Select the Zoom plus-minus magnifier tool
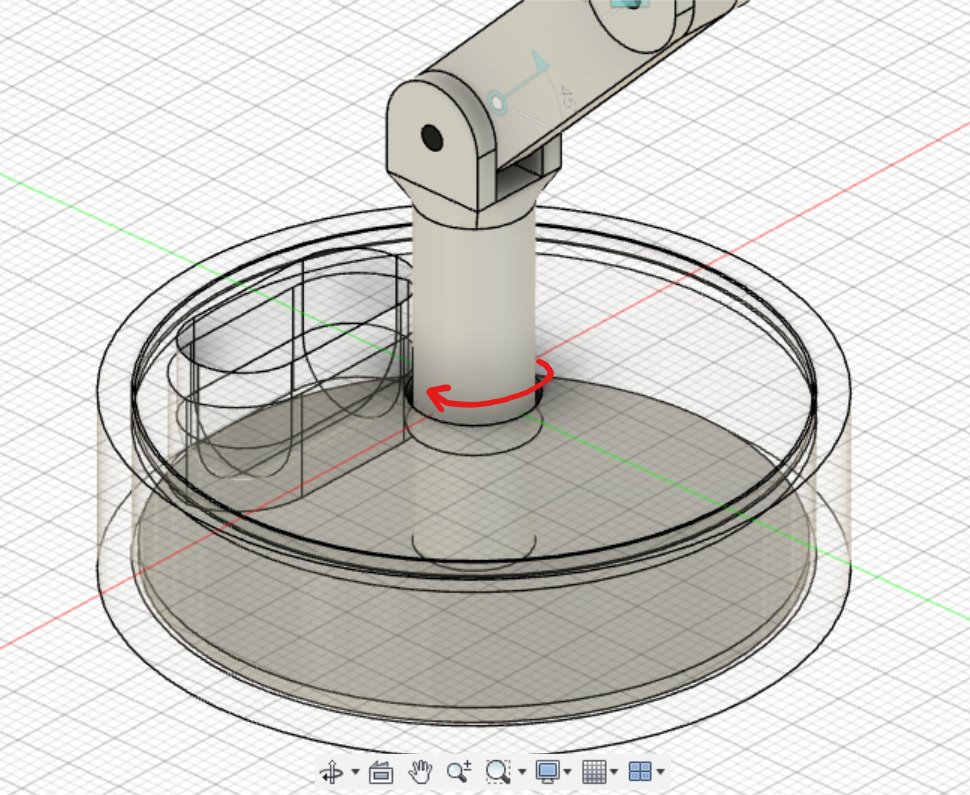This screenshot has width=970, height=795. pyautogui.click(x=459, y=772)
